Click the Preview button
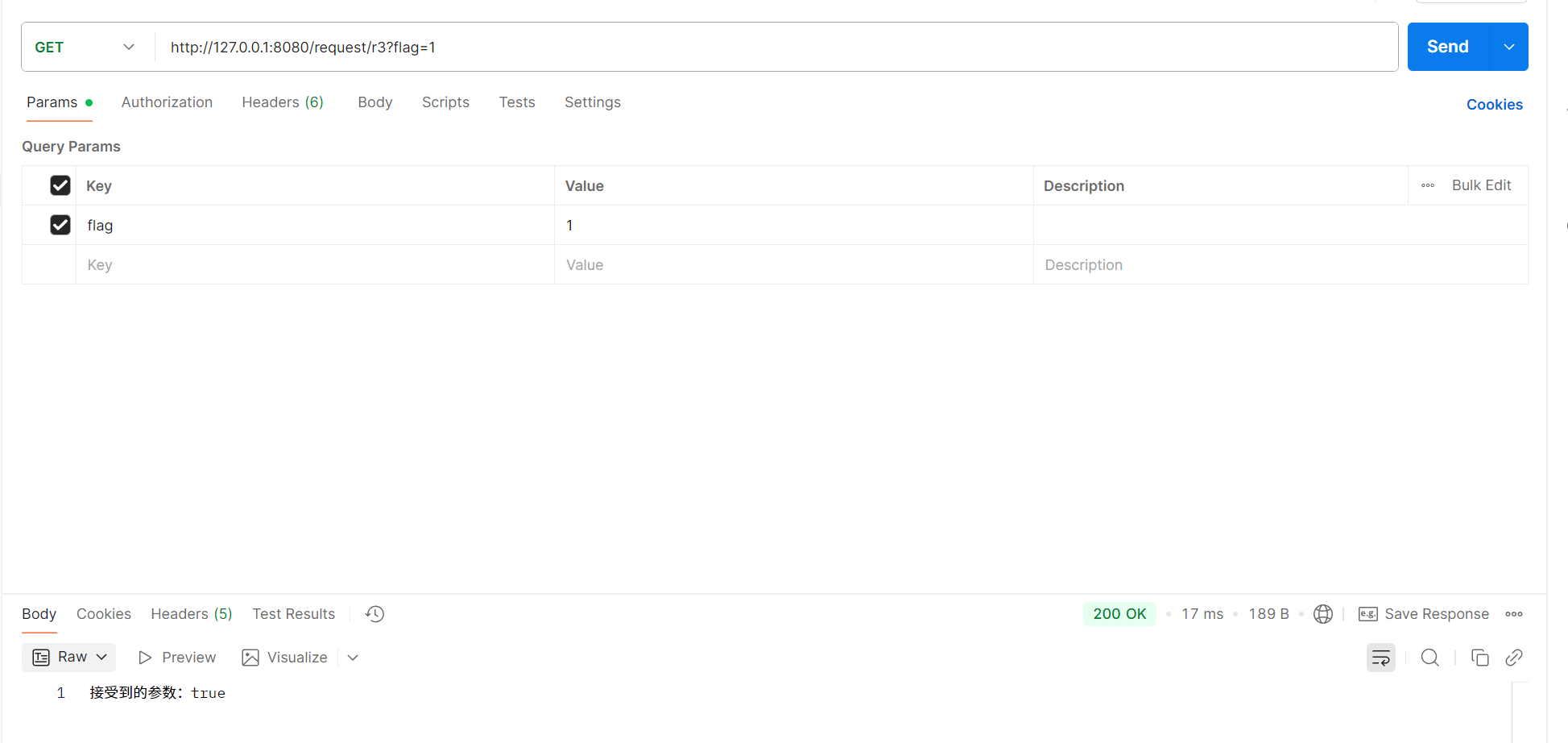 (177, 658)
